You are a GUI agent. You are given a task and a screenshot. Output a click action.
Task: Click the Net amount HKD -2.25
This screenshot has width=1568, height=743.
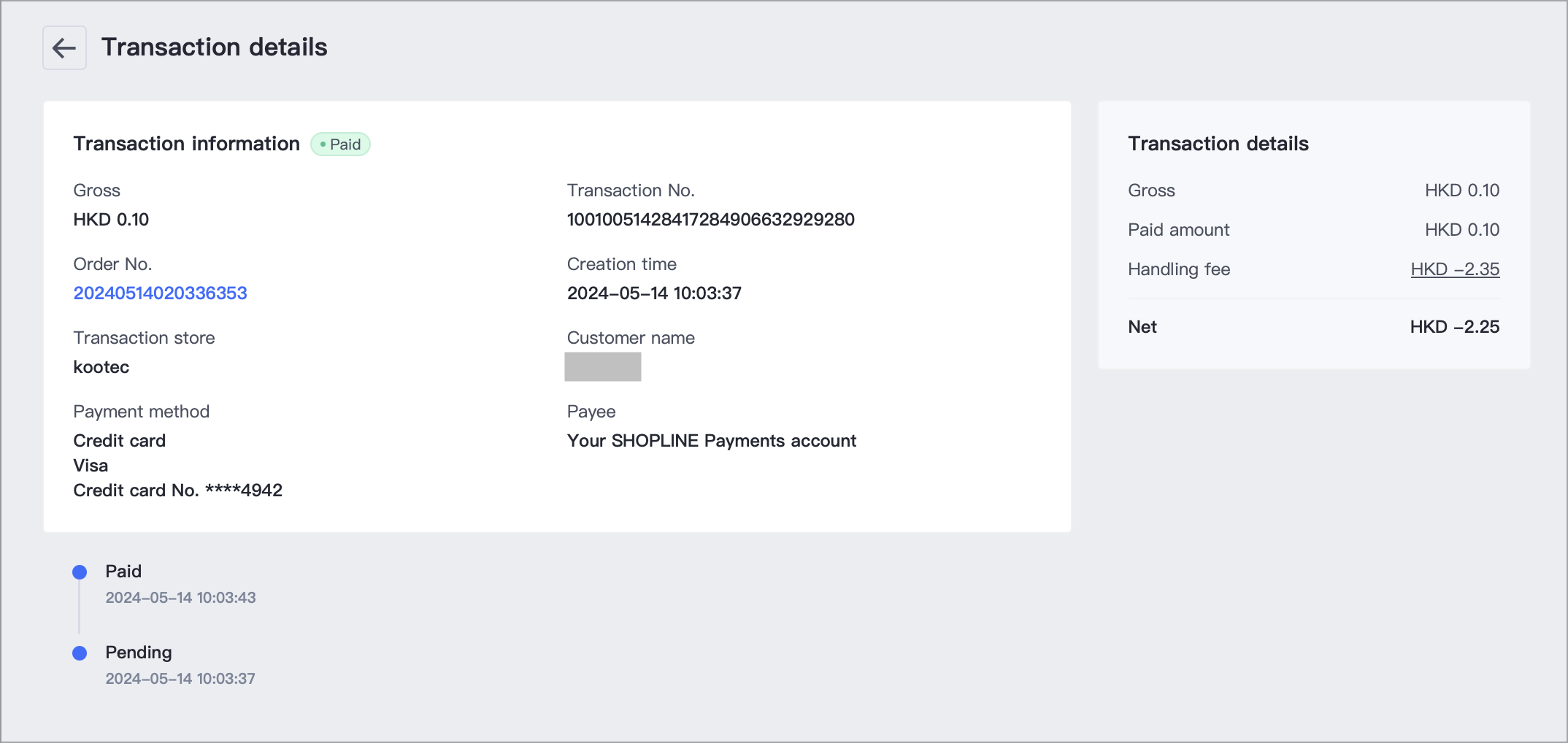pyautogui.click(x=1454, y=327)
